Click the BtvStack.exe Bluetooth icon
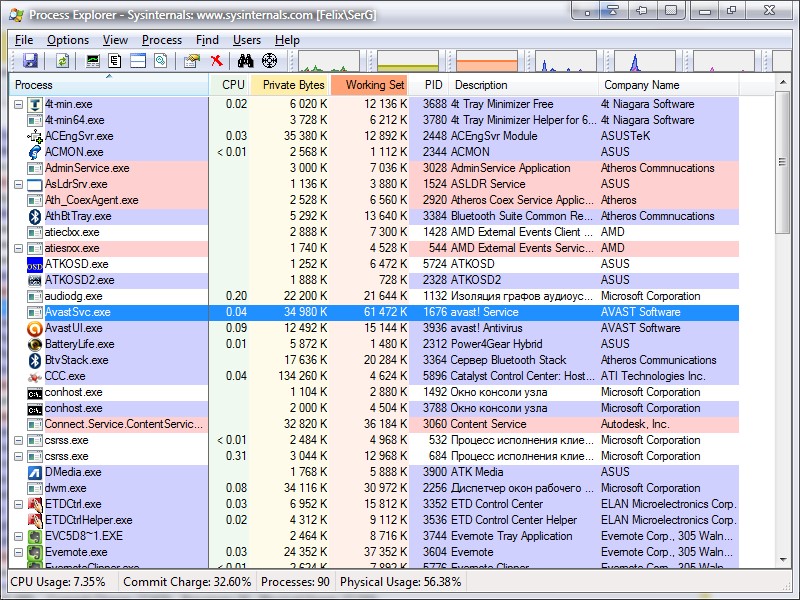 (x=35, y=360)
